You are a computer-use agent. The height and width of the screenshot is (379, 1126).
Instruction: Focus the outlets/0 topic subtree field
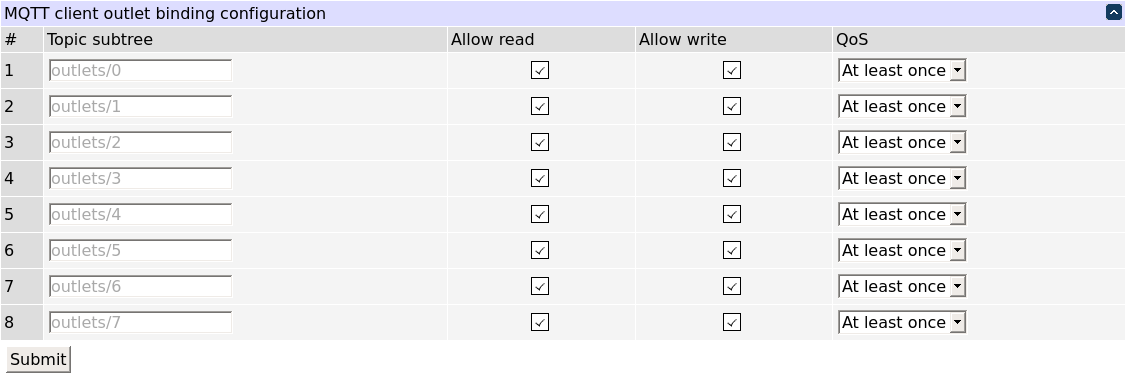[141, 70]
